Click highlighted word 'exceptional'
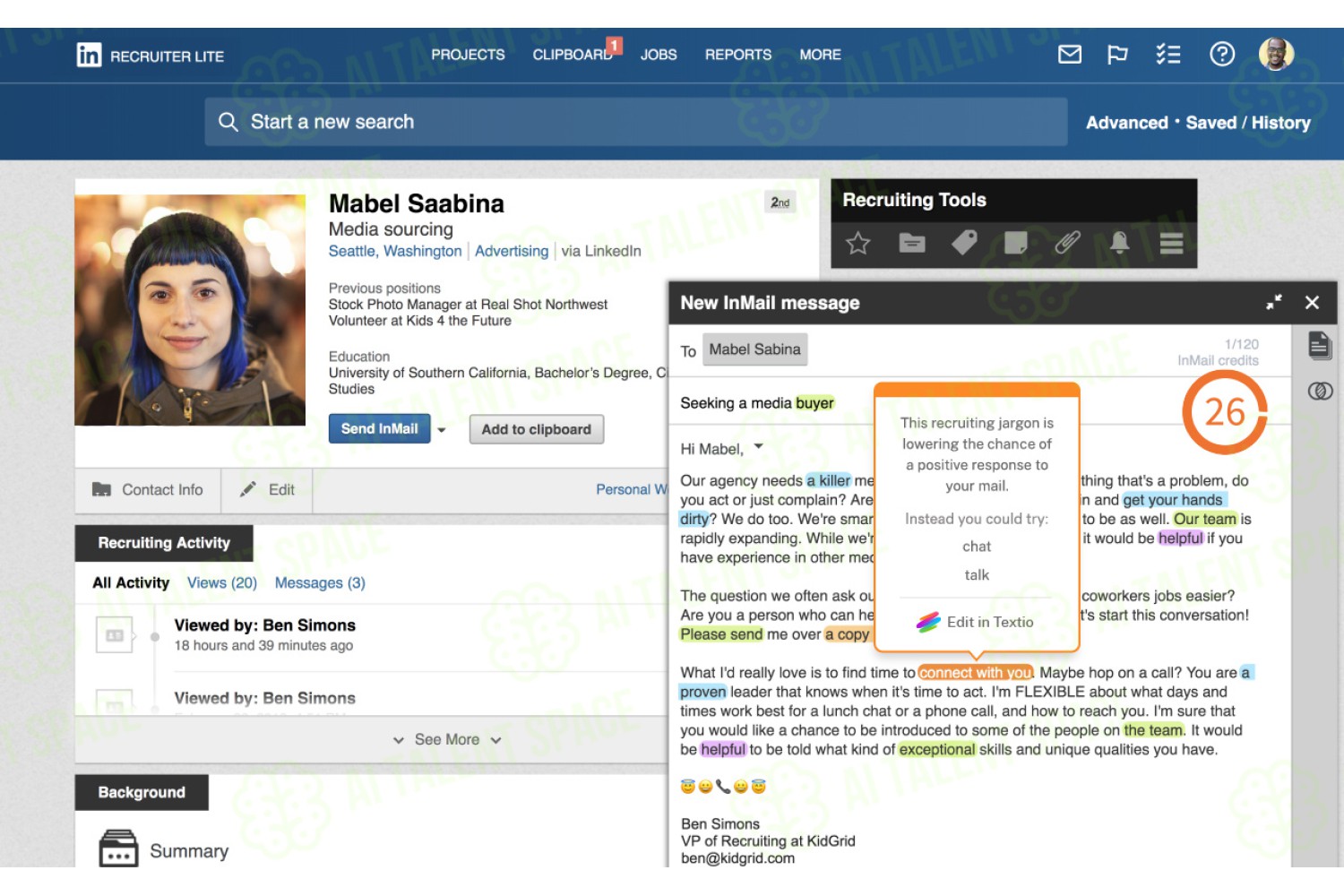The height and width of the screenshot is (896, 1344). point(936,750)
